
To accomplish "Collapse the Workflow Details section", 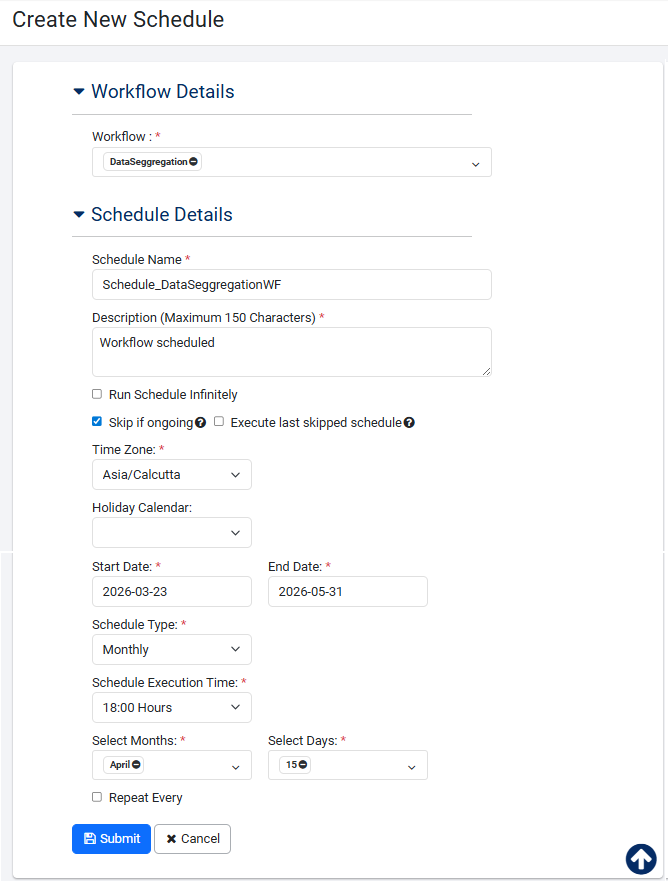I will pos(79,92).
